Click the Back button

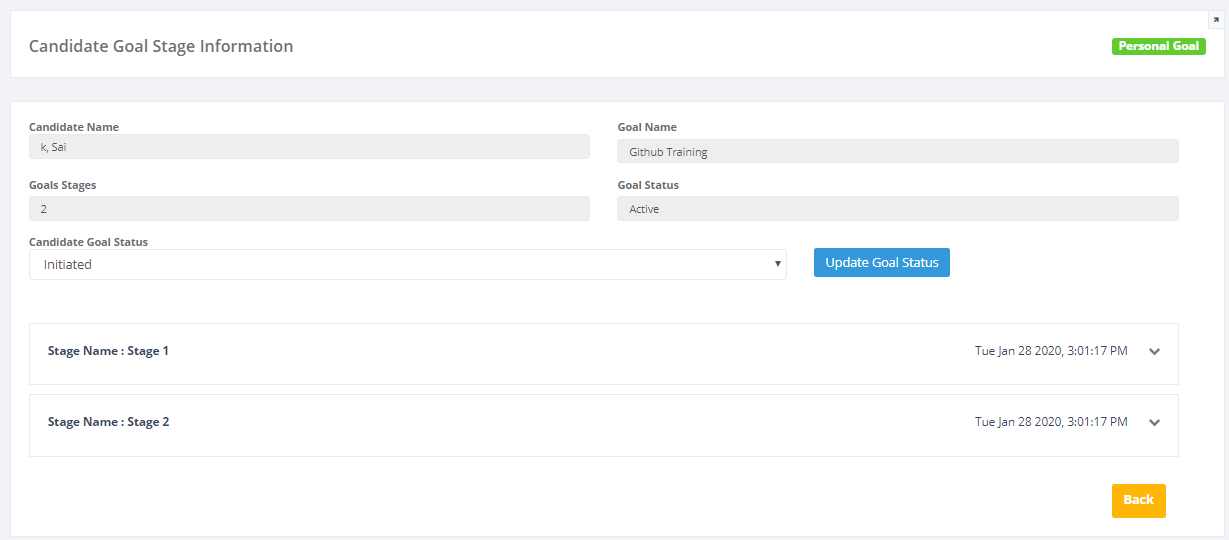click(1138, 500)
